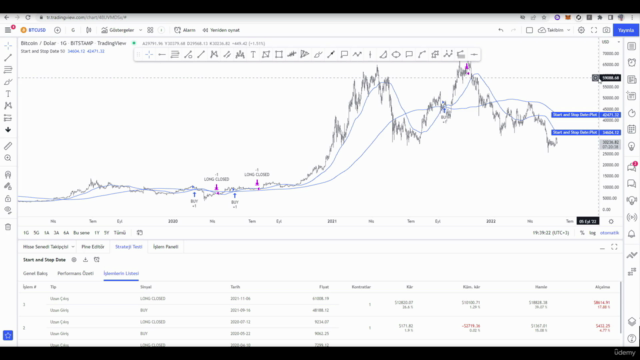Click the BTCUSD symbol button
Image resolution: width=640 pixels, height=360 pixels.
(x=33, y=30)
